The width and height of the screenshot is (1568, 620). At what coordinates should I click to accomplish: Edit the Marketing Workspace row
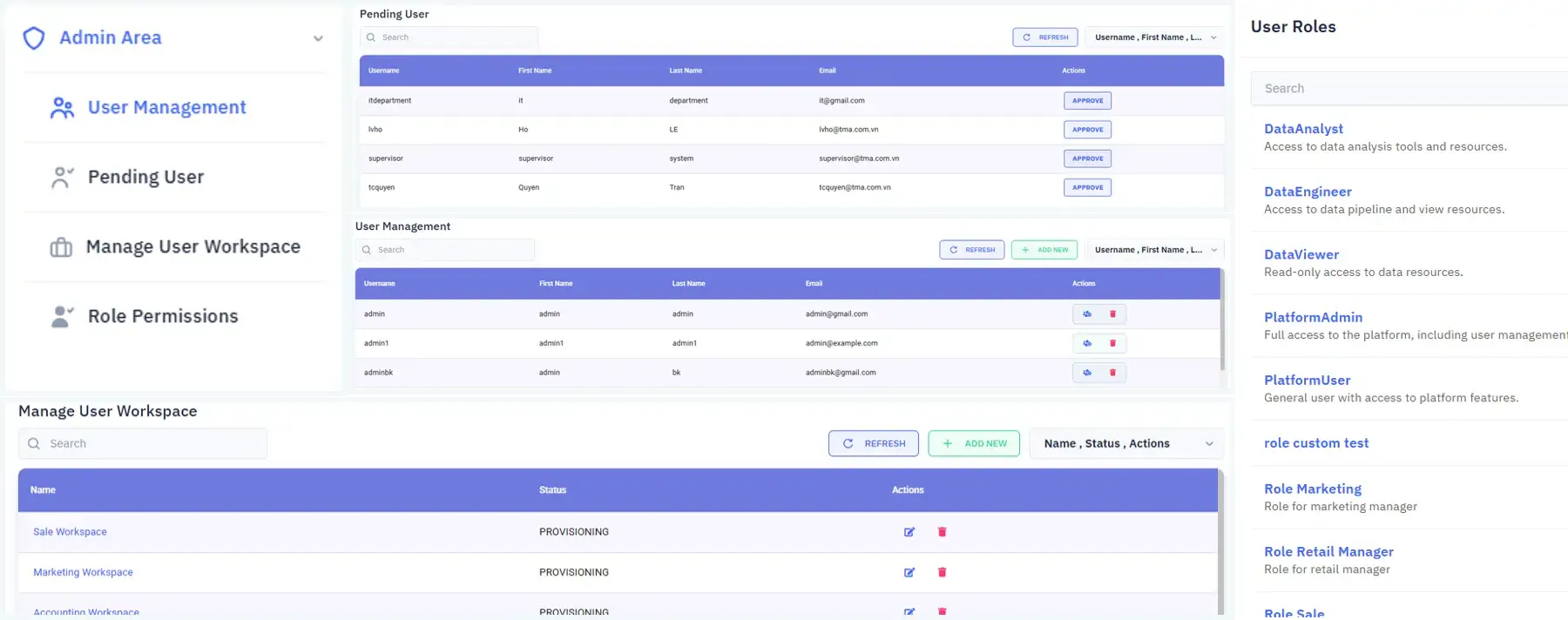click(909, 572)
